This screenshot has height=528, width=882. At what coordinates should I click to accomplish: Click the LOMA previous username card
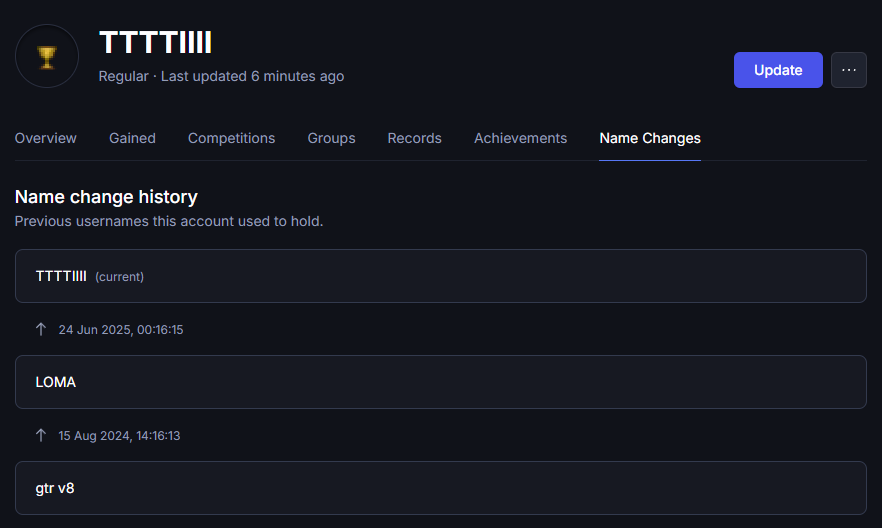440,382
